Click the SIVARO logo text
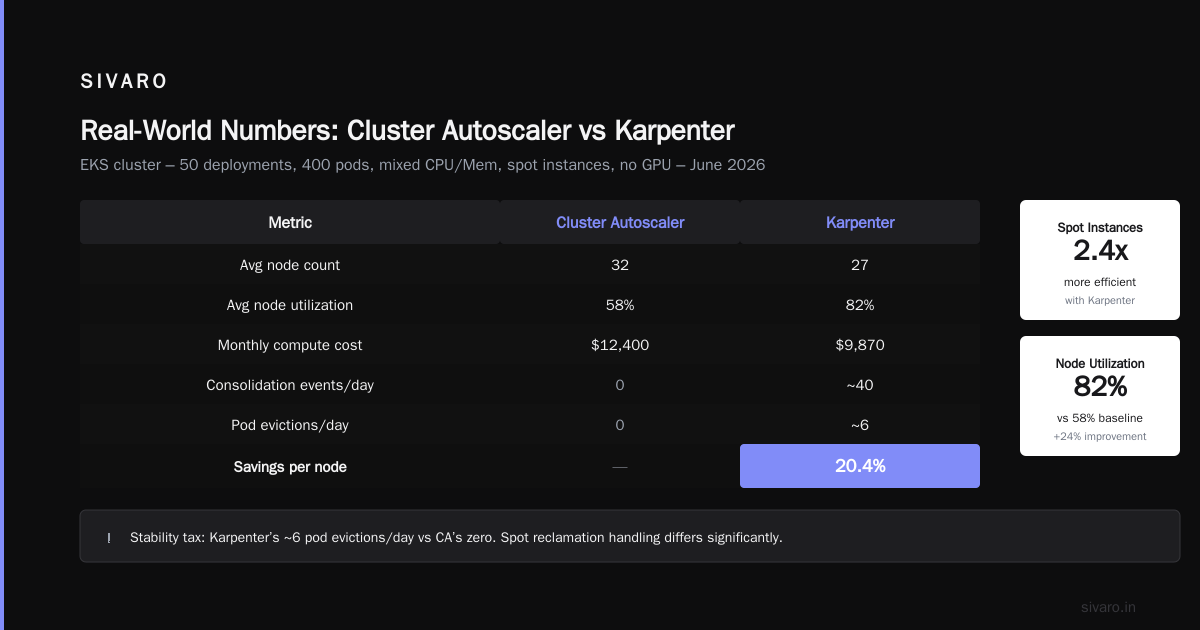The image size is (1200, 630). [x=124, y=82]
